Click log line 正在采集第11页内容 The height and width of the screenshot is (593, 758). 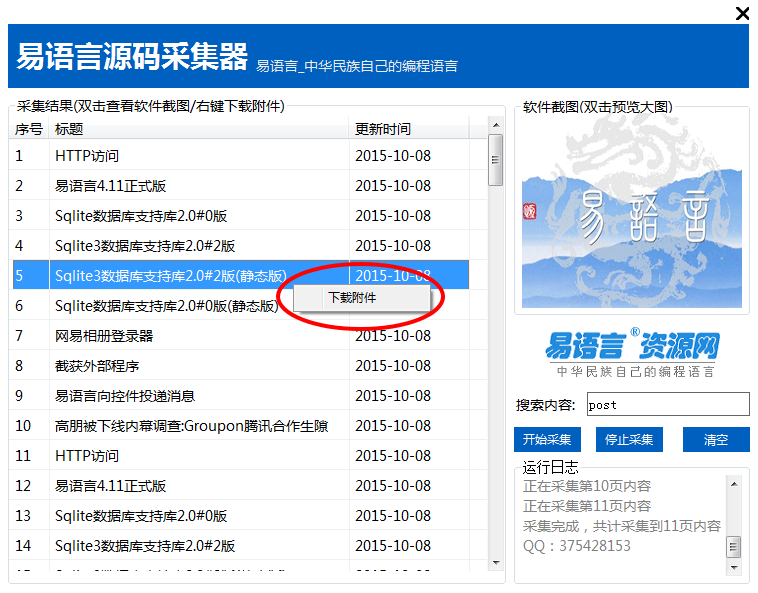[586, 506]
